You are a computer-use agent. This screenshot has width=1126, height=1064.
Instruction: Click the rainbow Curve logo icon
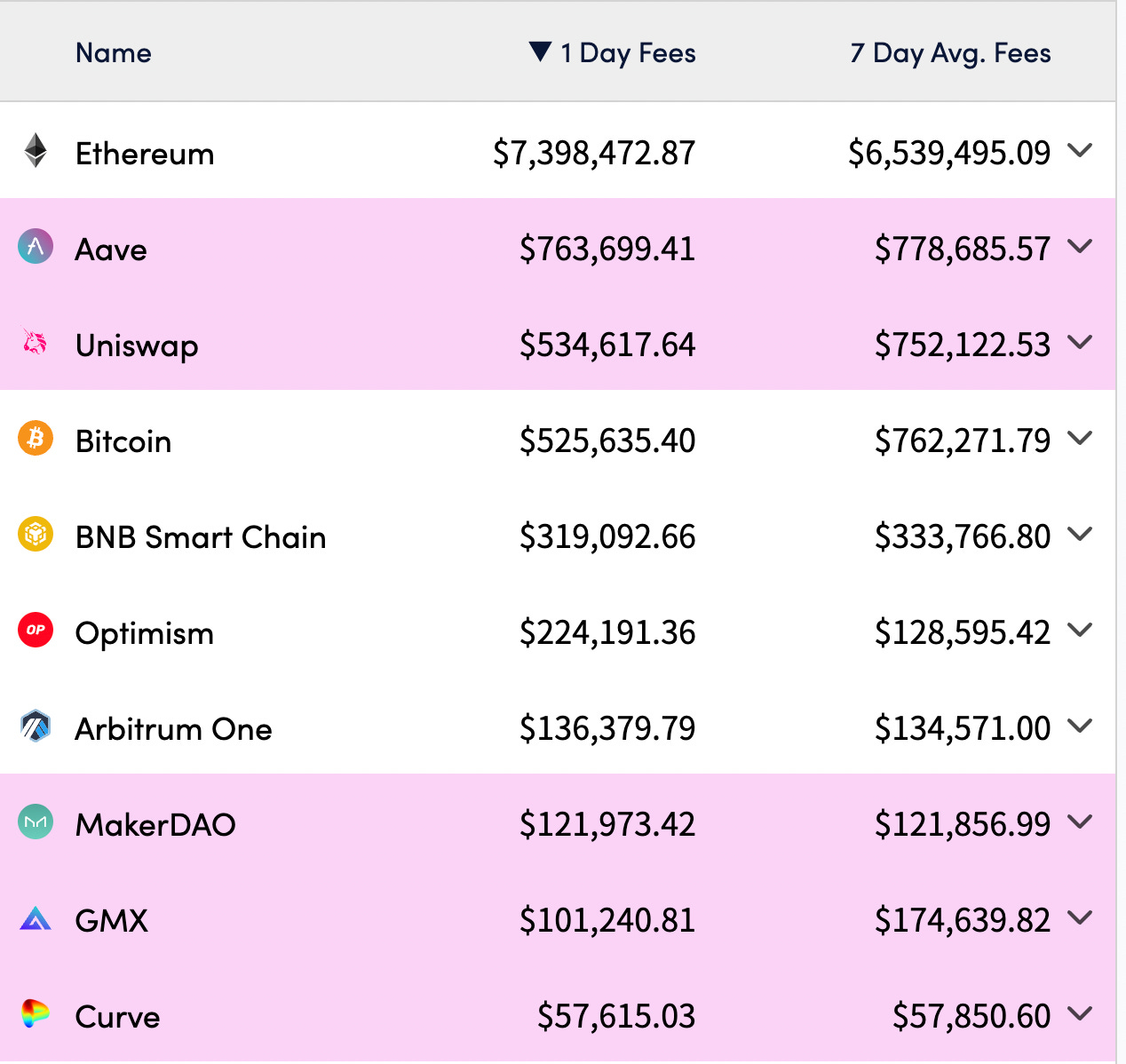36,1014
